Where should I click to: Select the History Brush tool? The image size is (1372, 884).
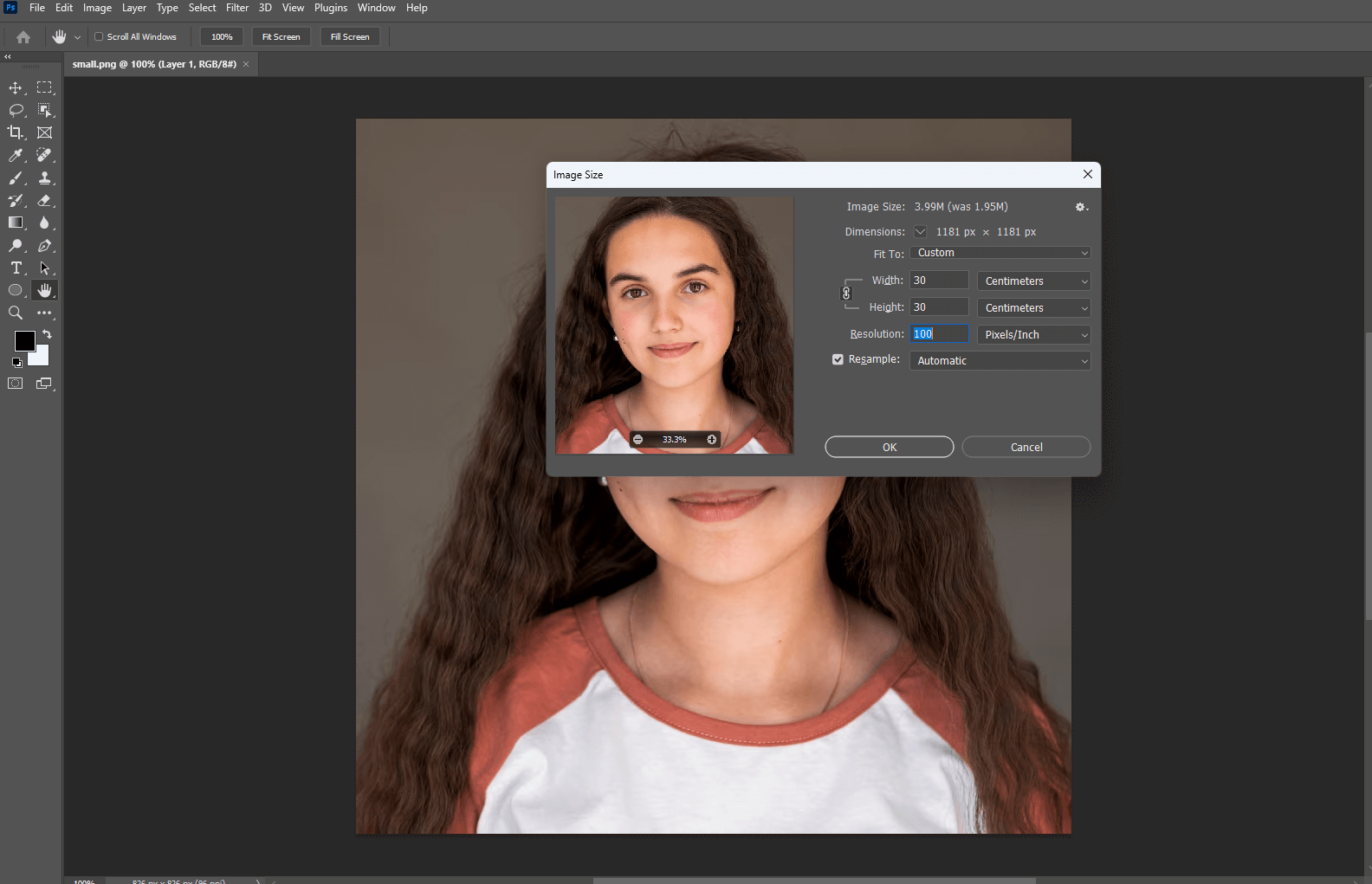(16, 201)
